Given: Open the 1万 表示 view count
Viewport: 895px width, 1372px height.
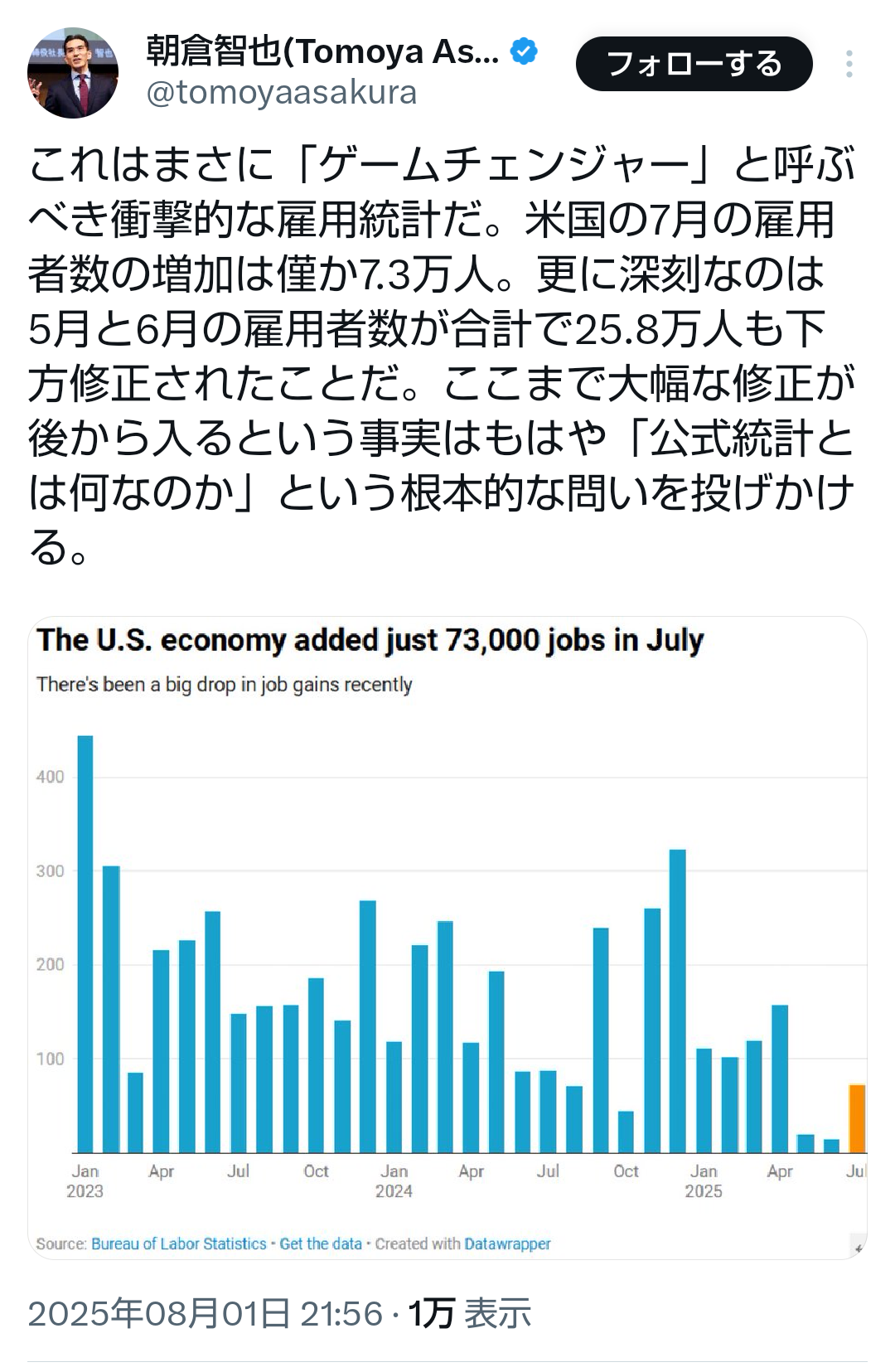Looking at the screenshot, I should 470,1314.
